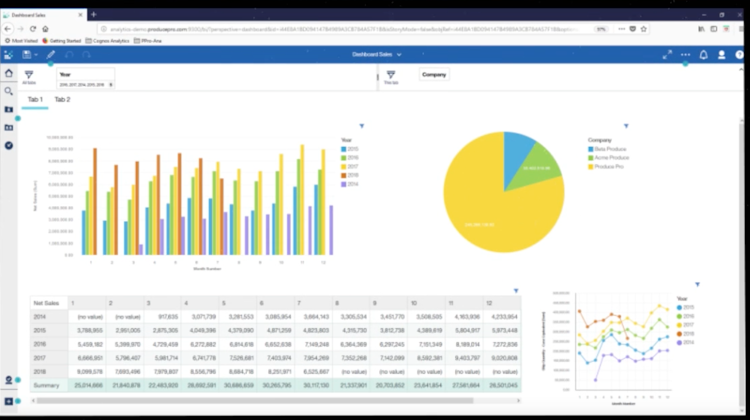The image size is (750, 420).
Task: Click the table's horizontal scrollbar
Action: pos(255,400)
